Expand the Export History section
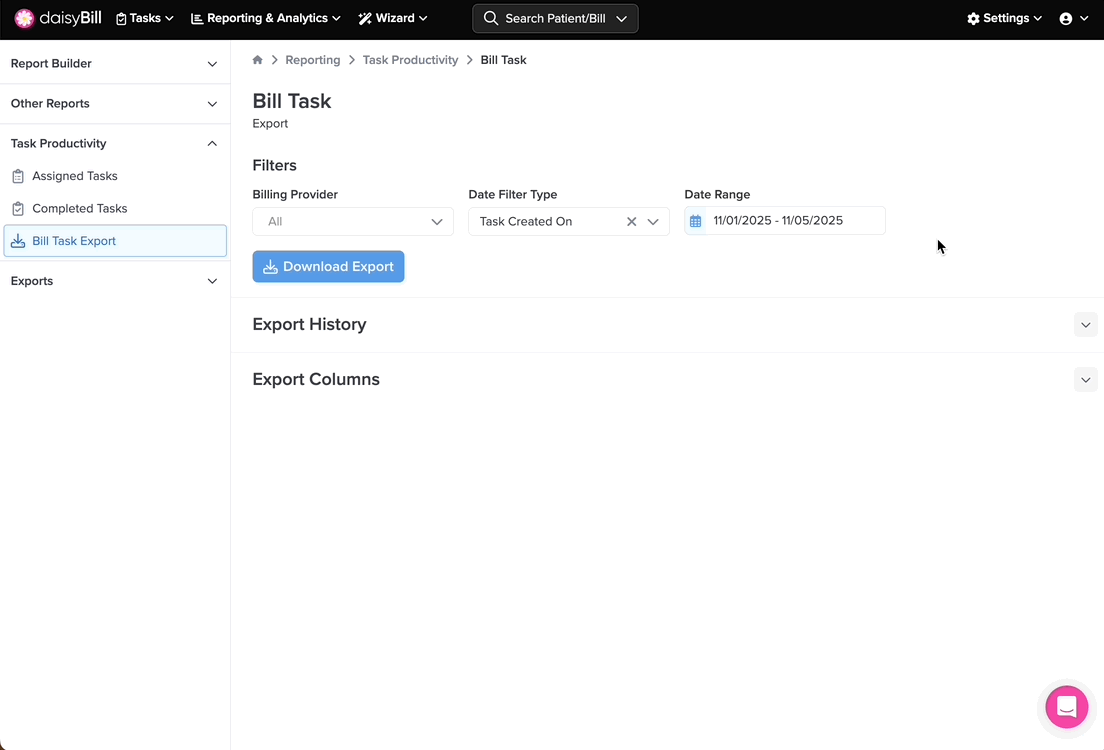This screenshot has width=1104, height=750. (1085, 325)
